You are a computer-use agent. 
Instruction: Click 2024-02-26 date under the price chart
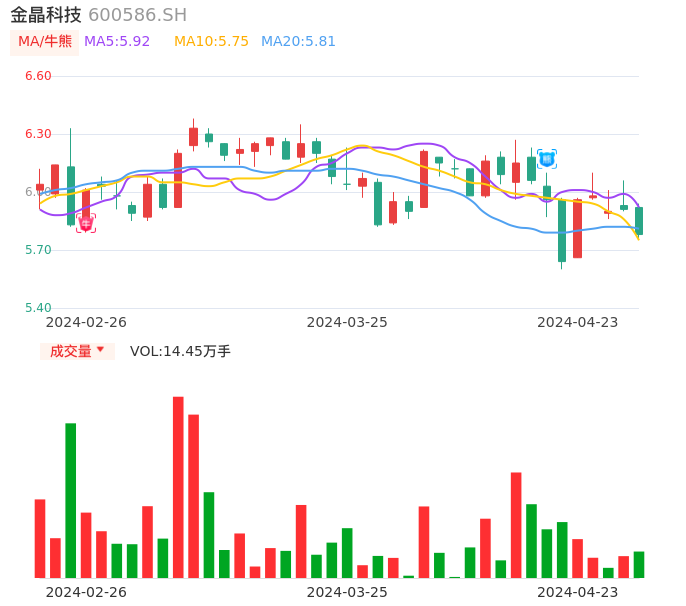86,322
